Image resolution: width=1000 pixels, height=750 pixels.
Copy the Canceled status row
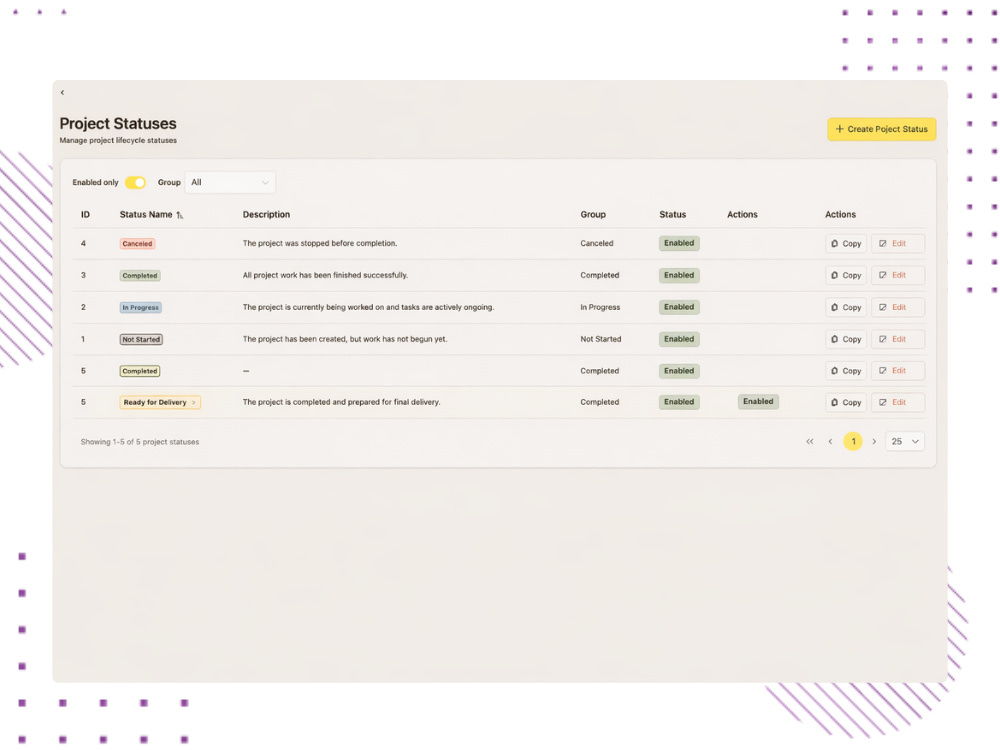point(846,244)
